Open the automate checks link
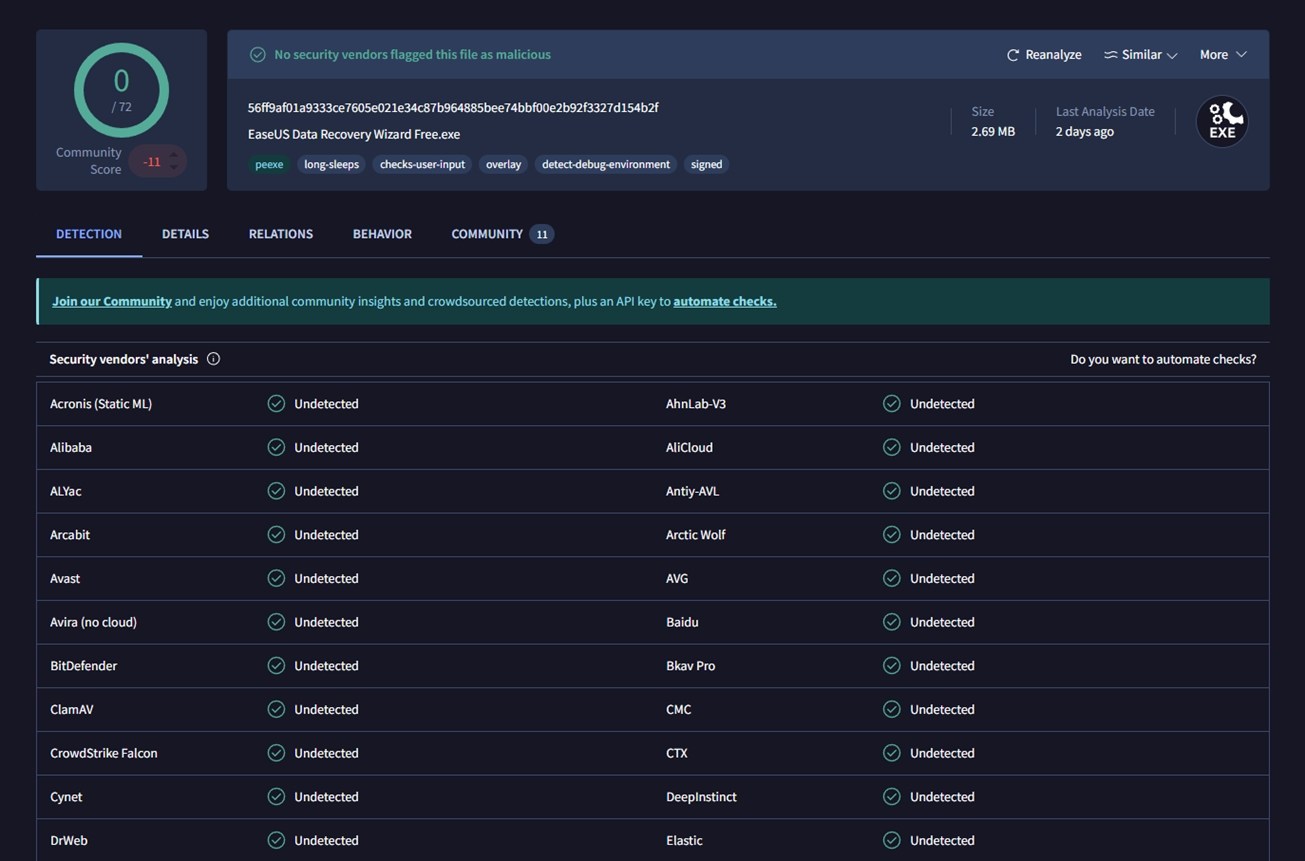 (x=724, y=300)
